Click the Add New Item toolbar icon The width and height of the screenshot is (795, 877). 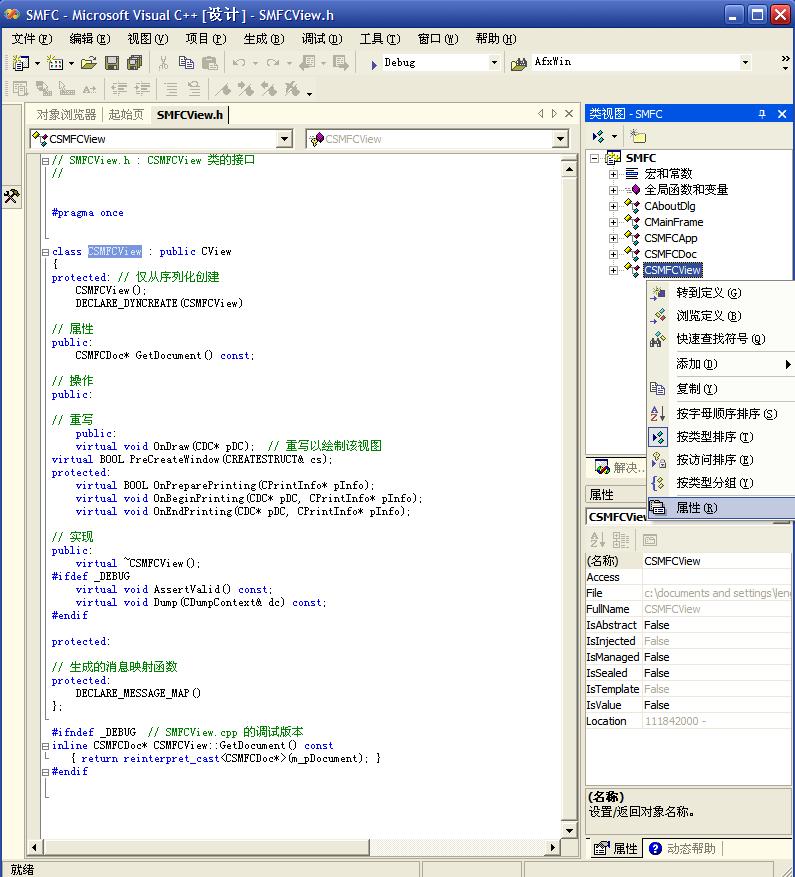click(x=55, y=63)
